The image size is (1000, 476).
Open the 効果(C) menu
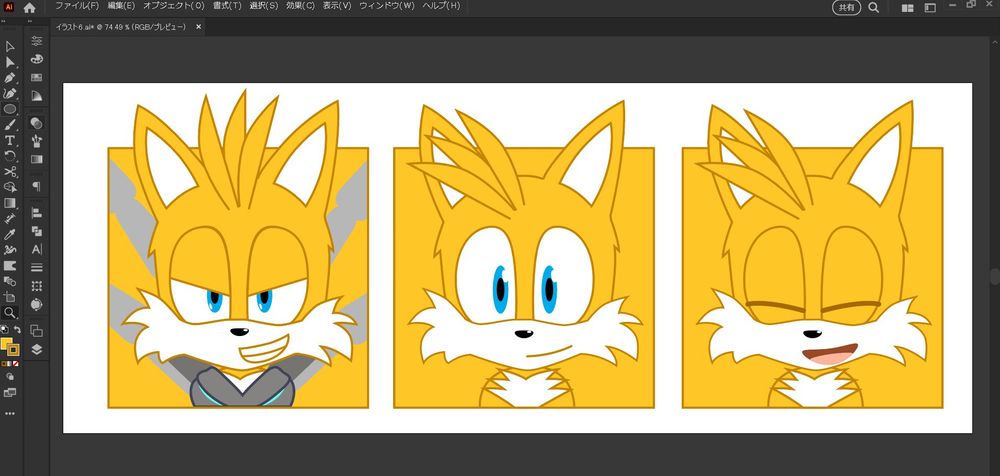tap(300, 6)
